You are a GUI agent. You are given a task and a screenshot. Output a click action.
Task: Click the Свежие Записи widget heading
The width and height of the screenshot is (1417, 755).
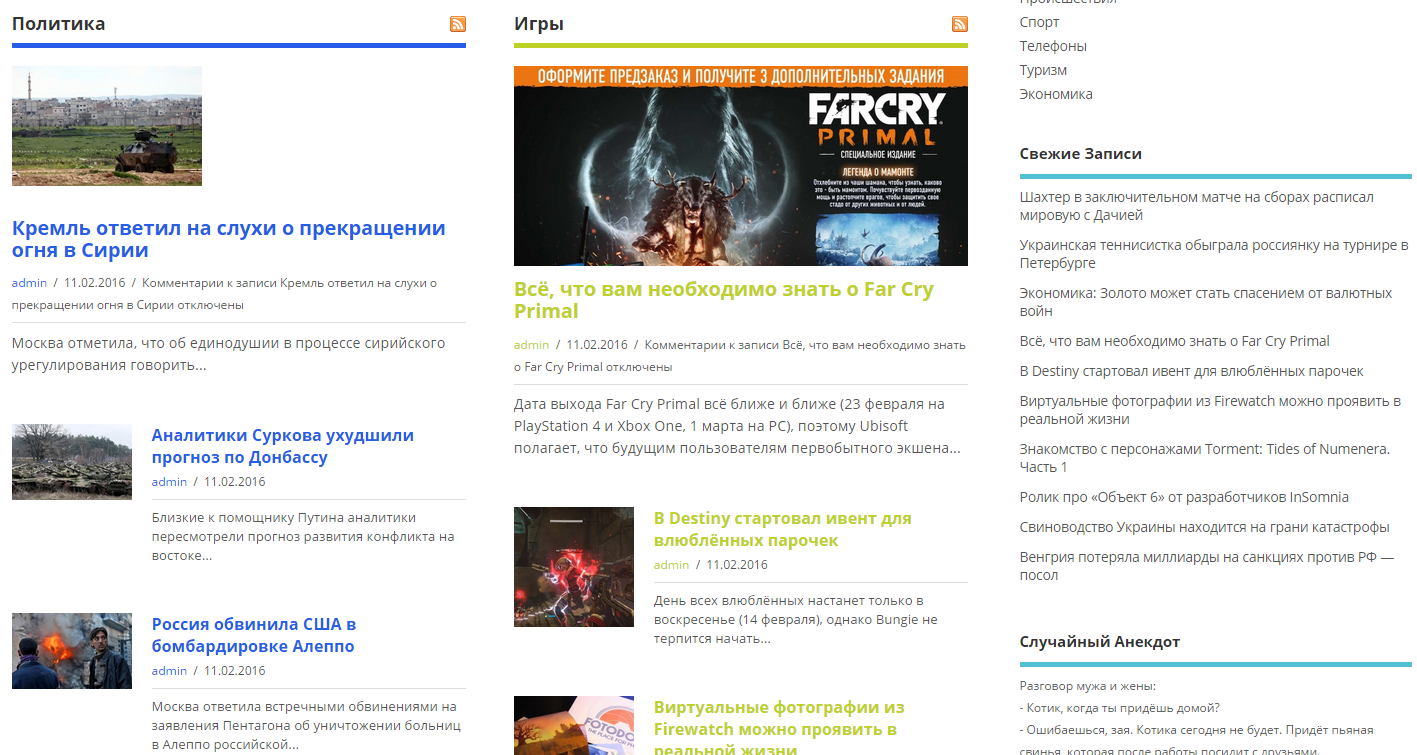[x=1081, y=154]
